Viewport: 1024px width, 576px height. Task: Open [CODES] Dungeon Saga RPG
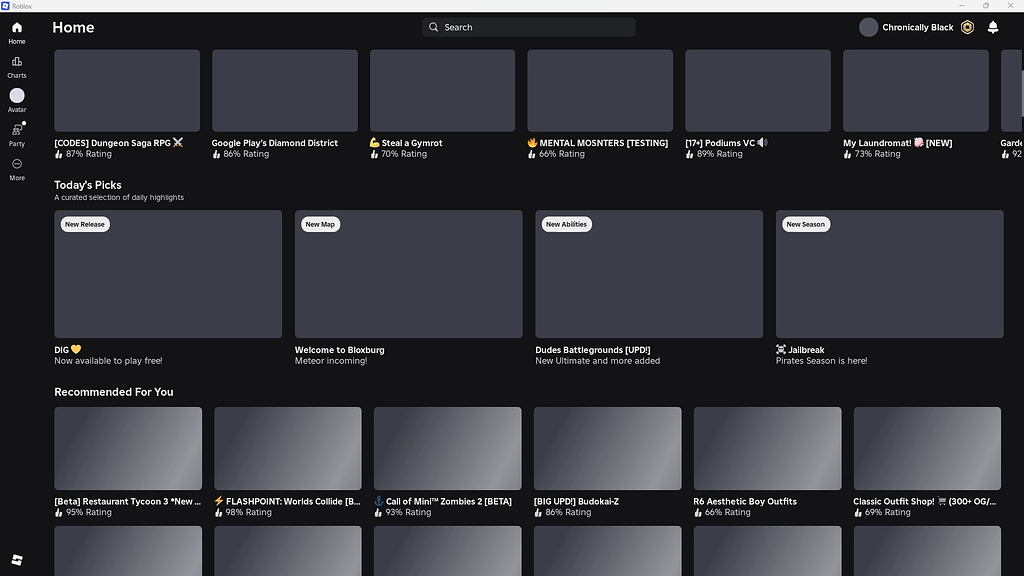126,90
